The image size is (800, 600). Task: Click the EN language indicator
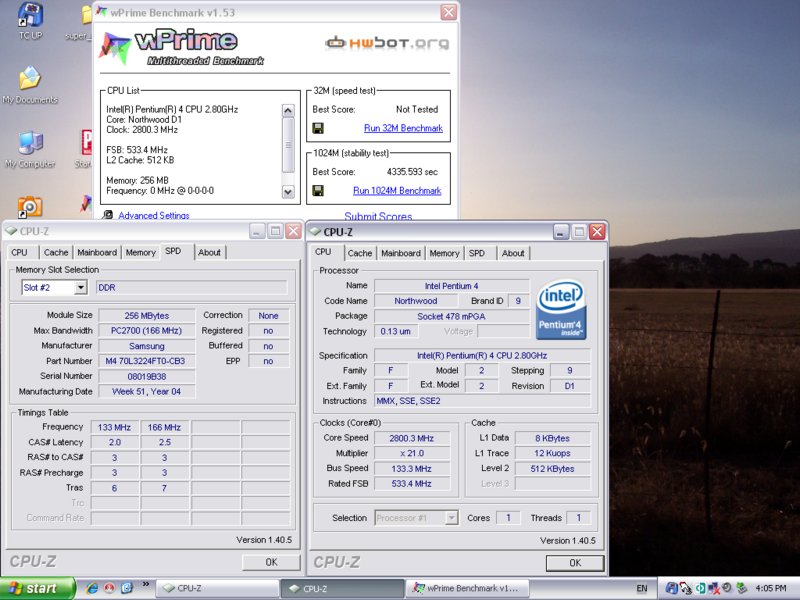(642, 588)
